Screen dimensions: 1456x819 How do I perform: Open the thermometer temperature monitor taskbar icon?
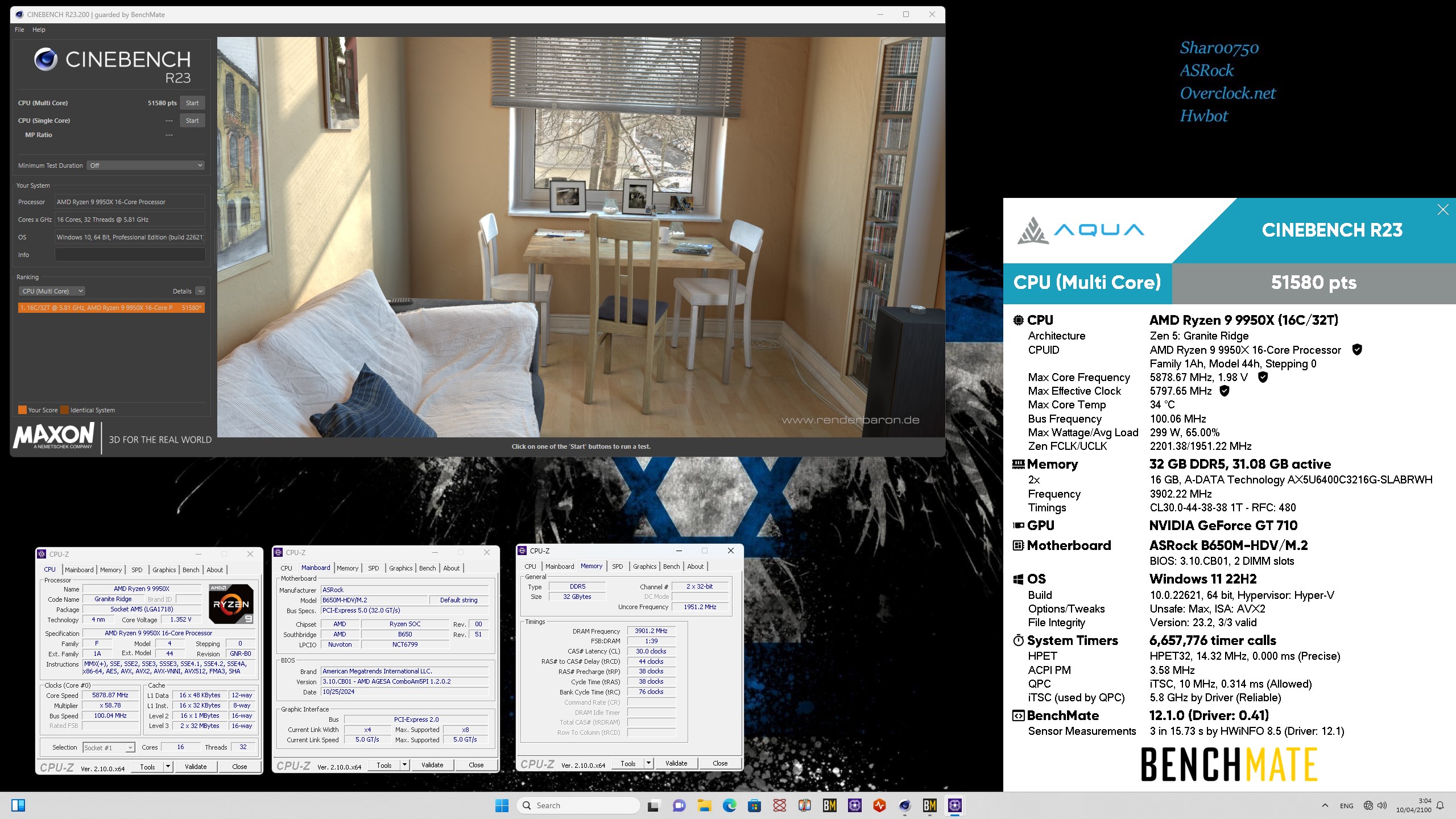point(804,805)
